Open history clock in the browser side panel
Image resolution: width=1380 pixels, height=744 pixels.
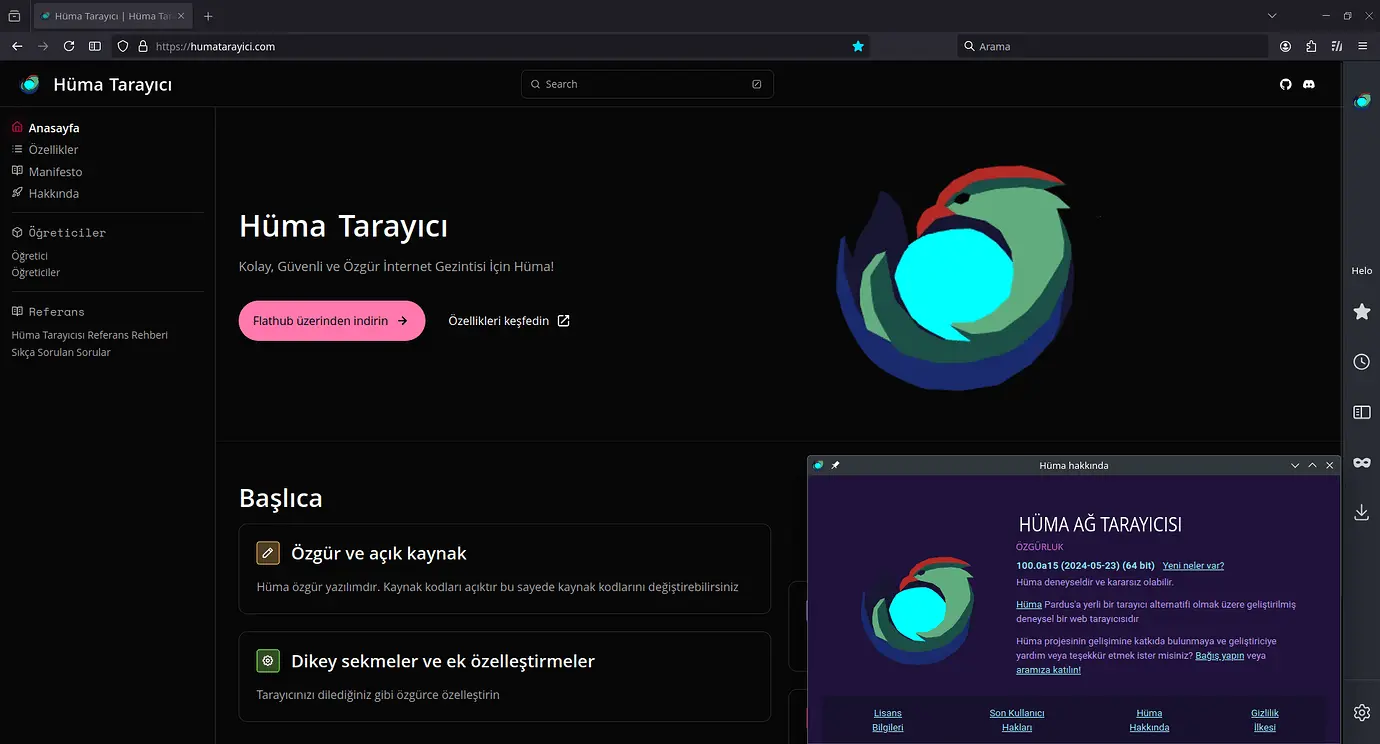(1362, 362)
